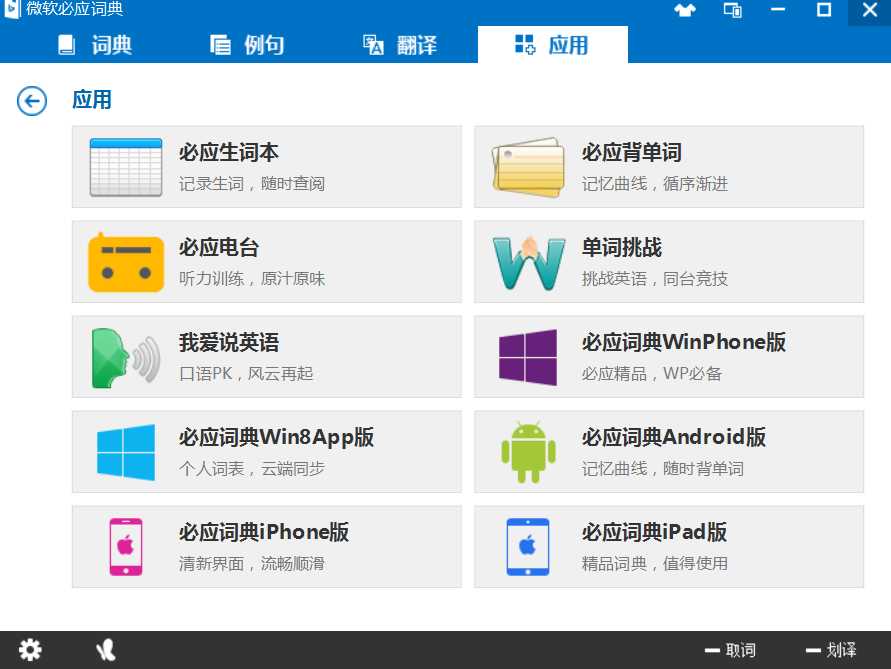Screen dimensions: 891x669
Task: Launch 必应电台 radio icon
Action: coord(126,262)
